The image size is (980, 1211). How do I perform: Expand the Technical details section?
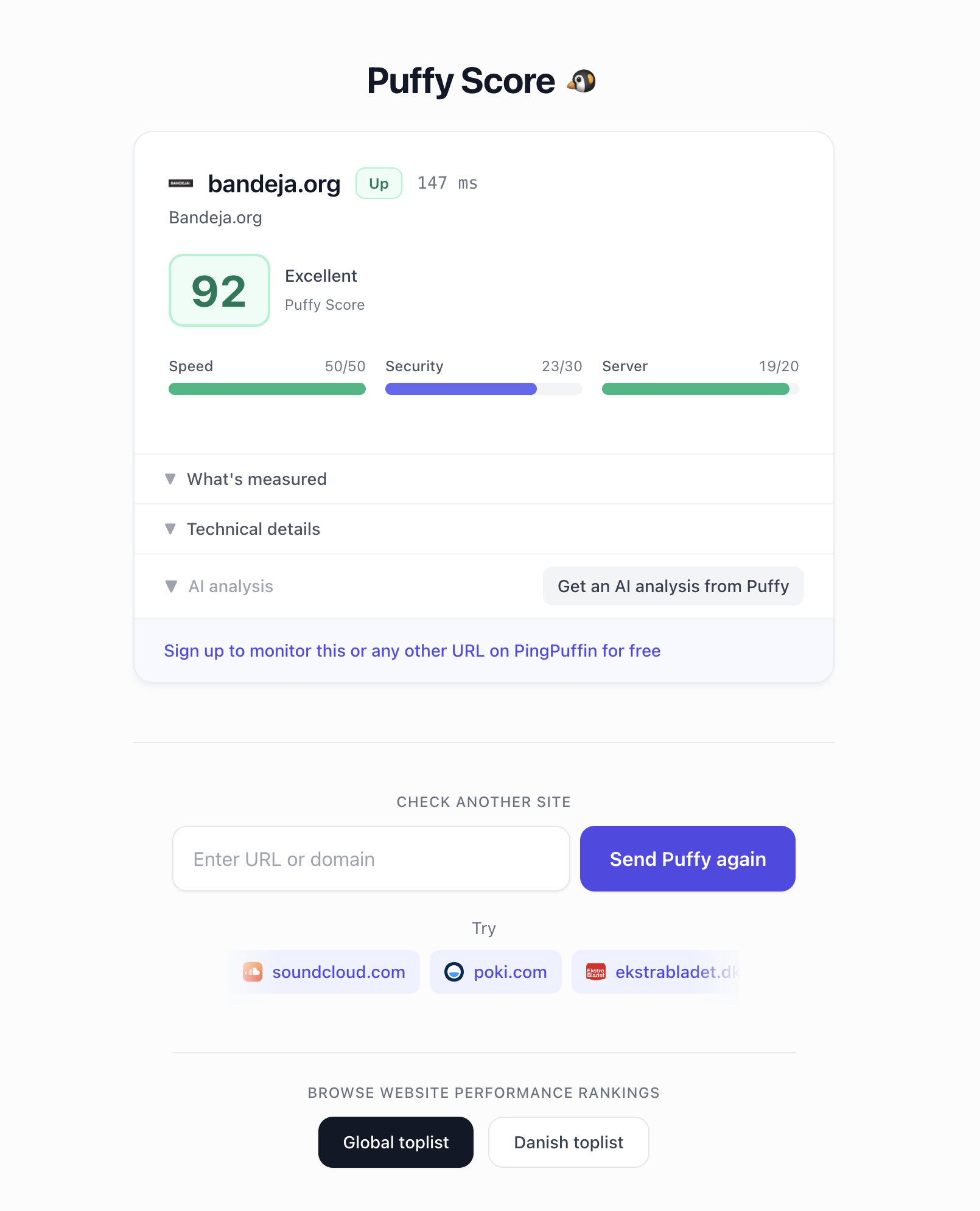[x=253, y=529]
